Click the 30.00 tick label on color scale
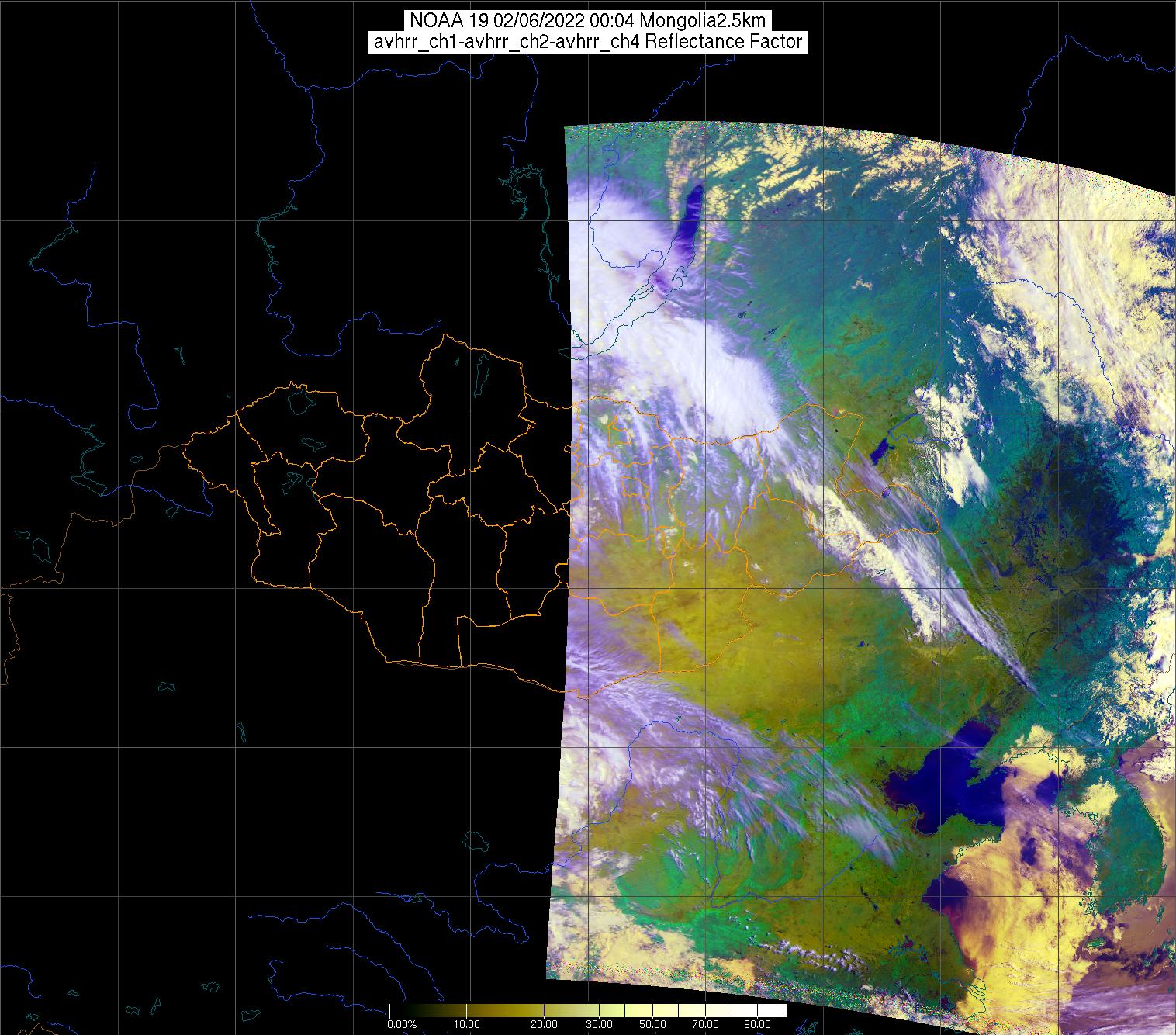 (x=597, y=1025)
